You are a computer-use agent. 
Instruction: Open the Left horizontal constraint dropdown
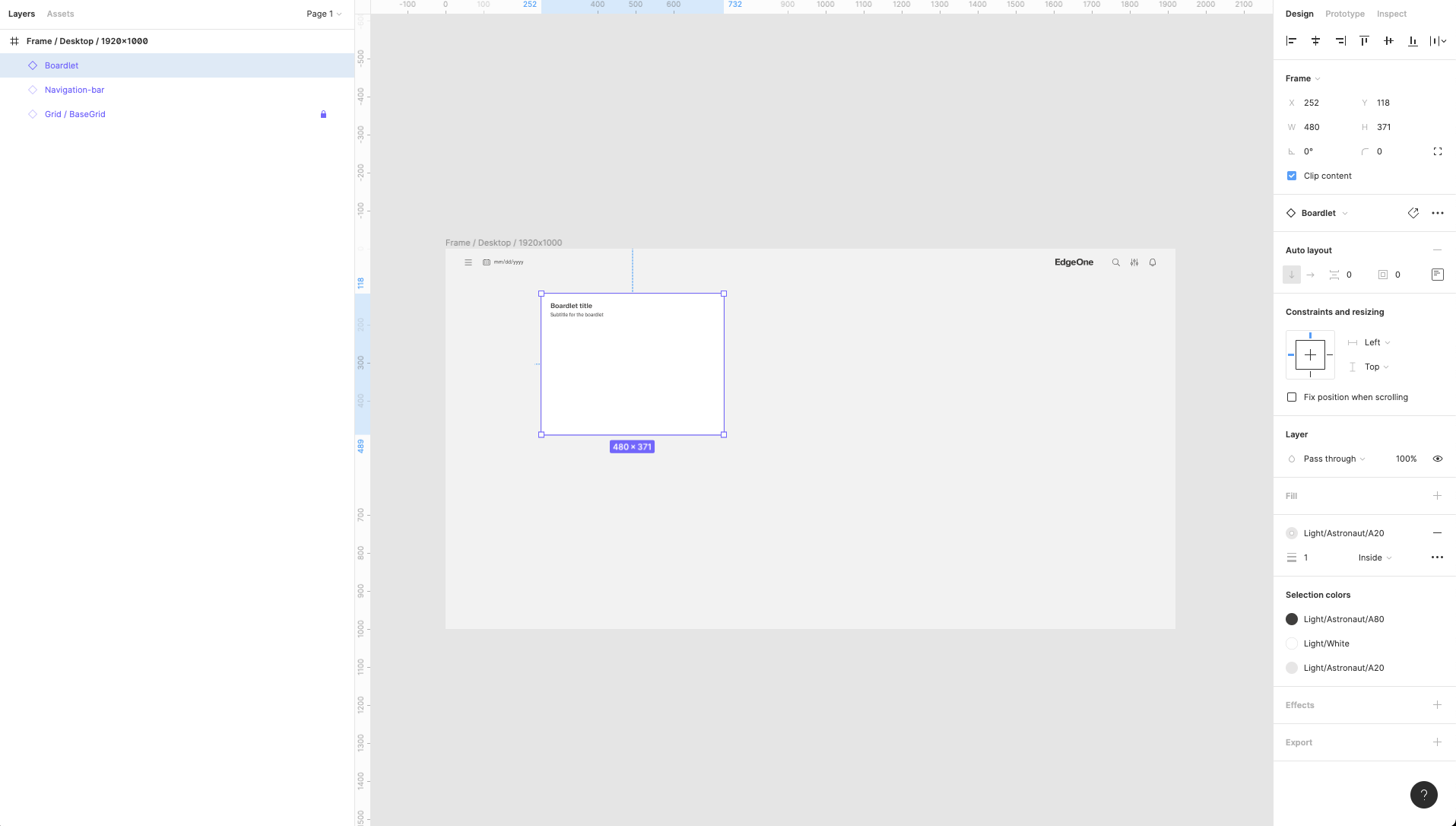click(1376, 342)
